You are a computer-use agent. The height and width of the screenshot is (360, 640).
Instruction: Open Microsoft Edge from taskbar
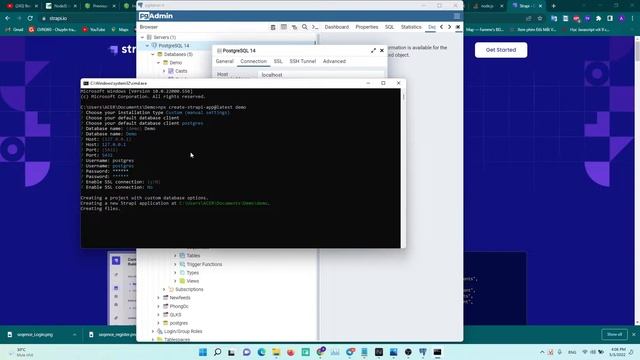(261, 352)
